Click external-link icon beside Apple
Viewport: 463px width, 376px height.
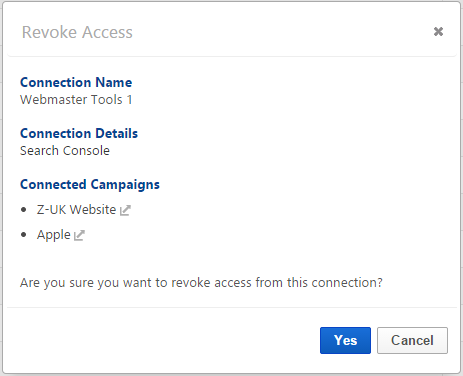(79, 235)
